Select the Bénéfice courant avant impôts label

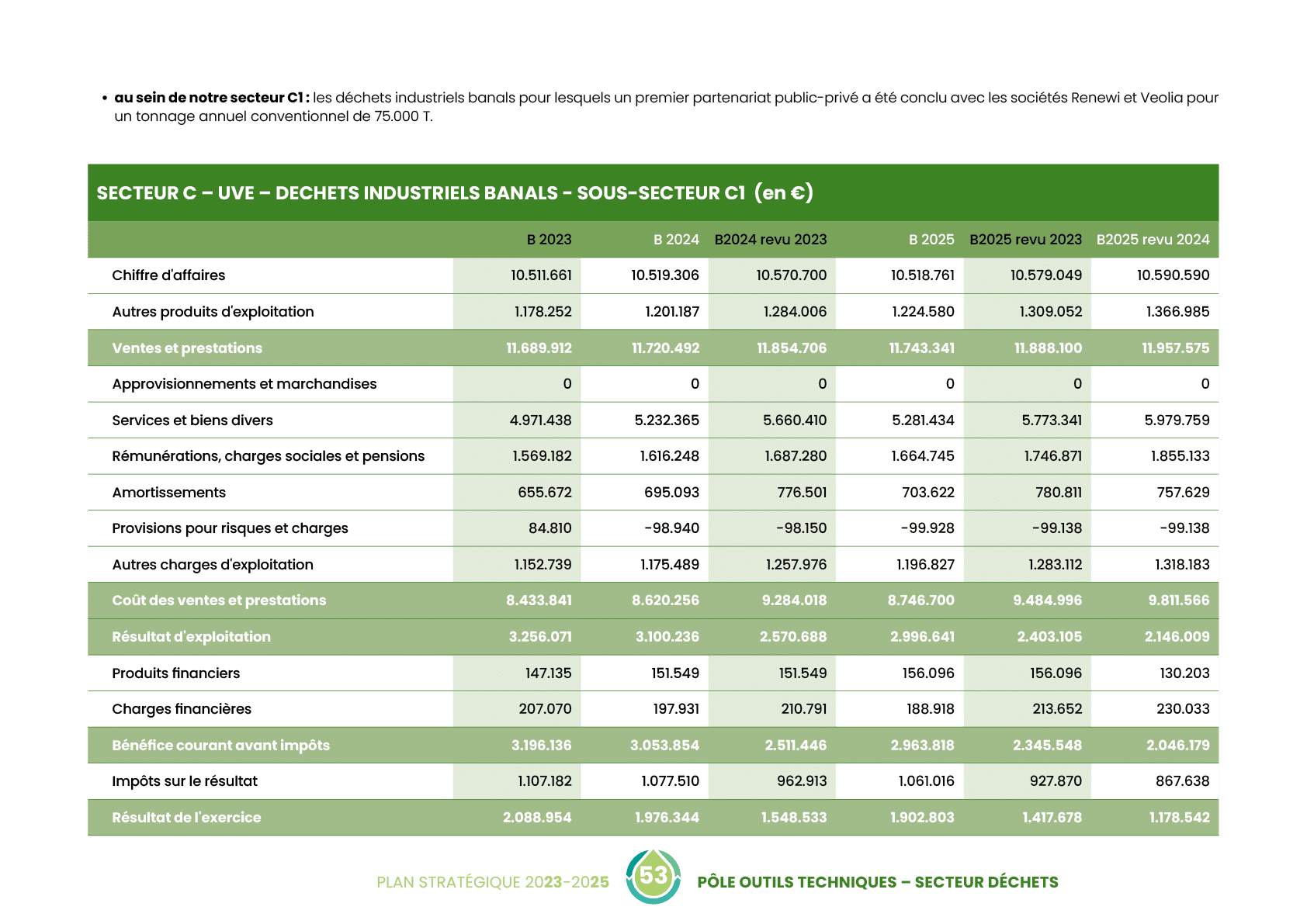[220, 746]
